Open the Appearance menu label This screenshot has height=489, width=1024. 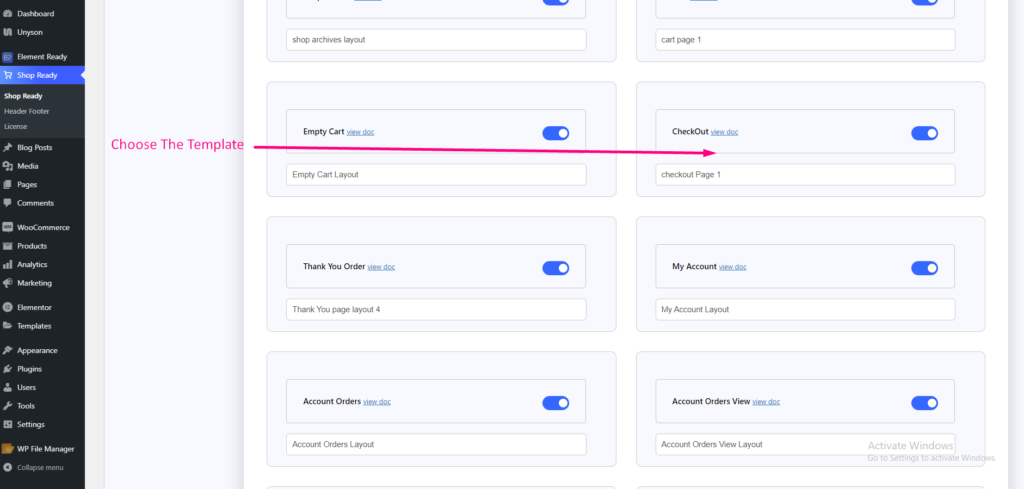pyautogui.click(x=37, y=351)
